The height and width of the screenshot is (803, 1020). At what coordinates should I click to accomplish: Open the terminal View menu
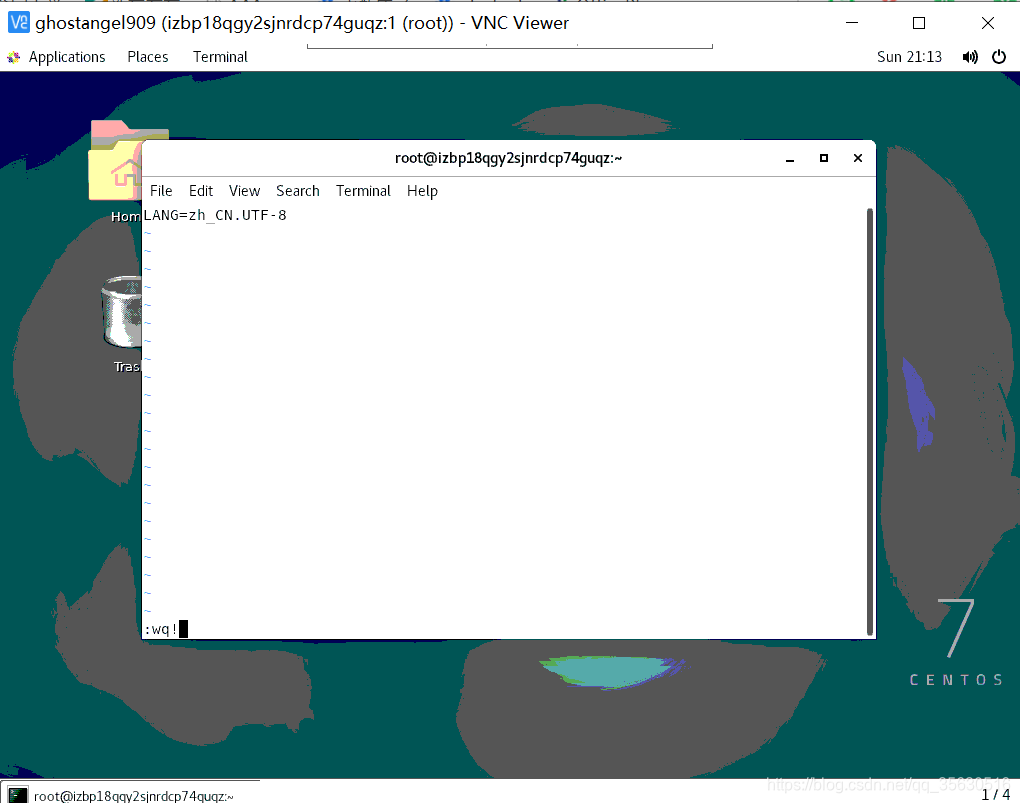(244, 191)
